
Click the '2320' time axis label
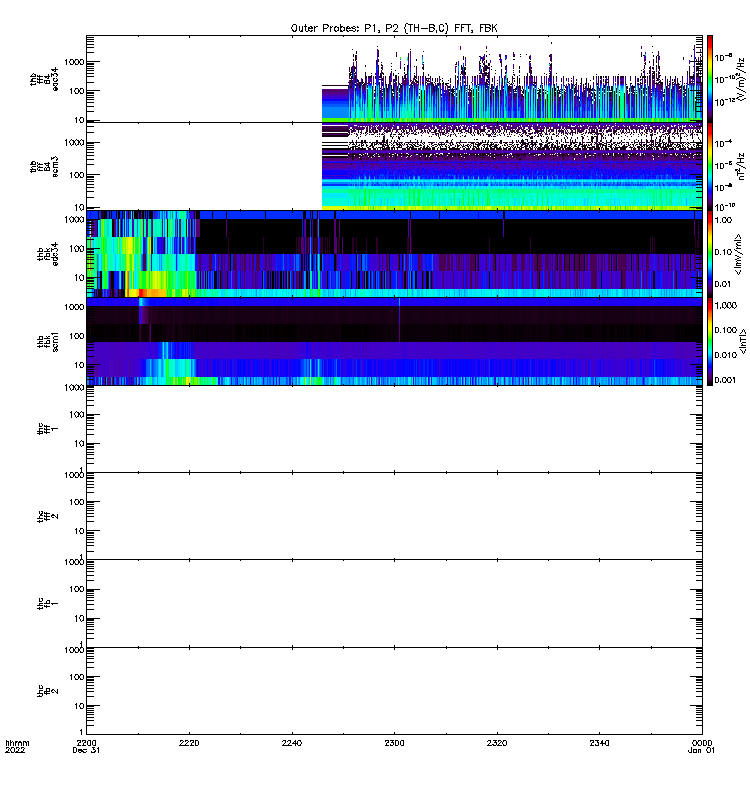pos(497,743)
